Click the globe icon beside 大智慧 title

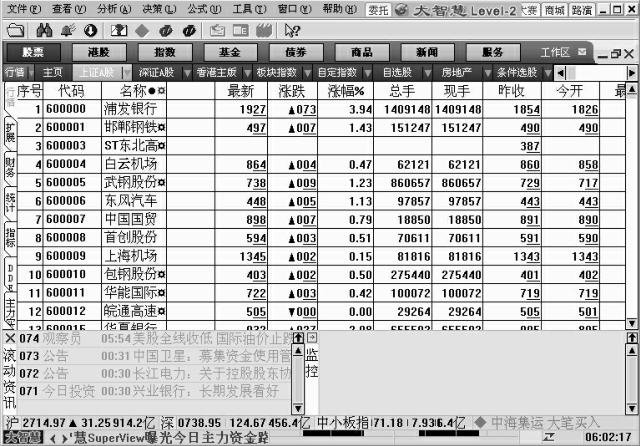click(402, 10)
